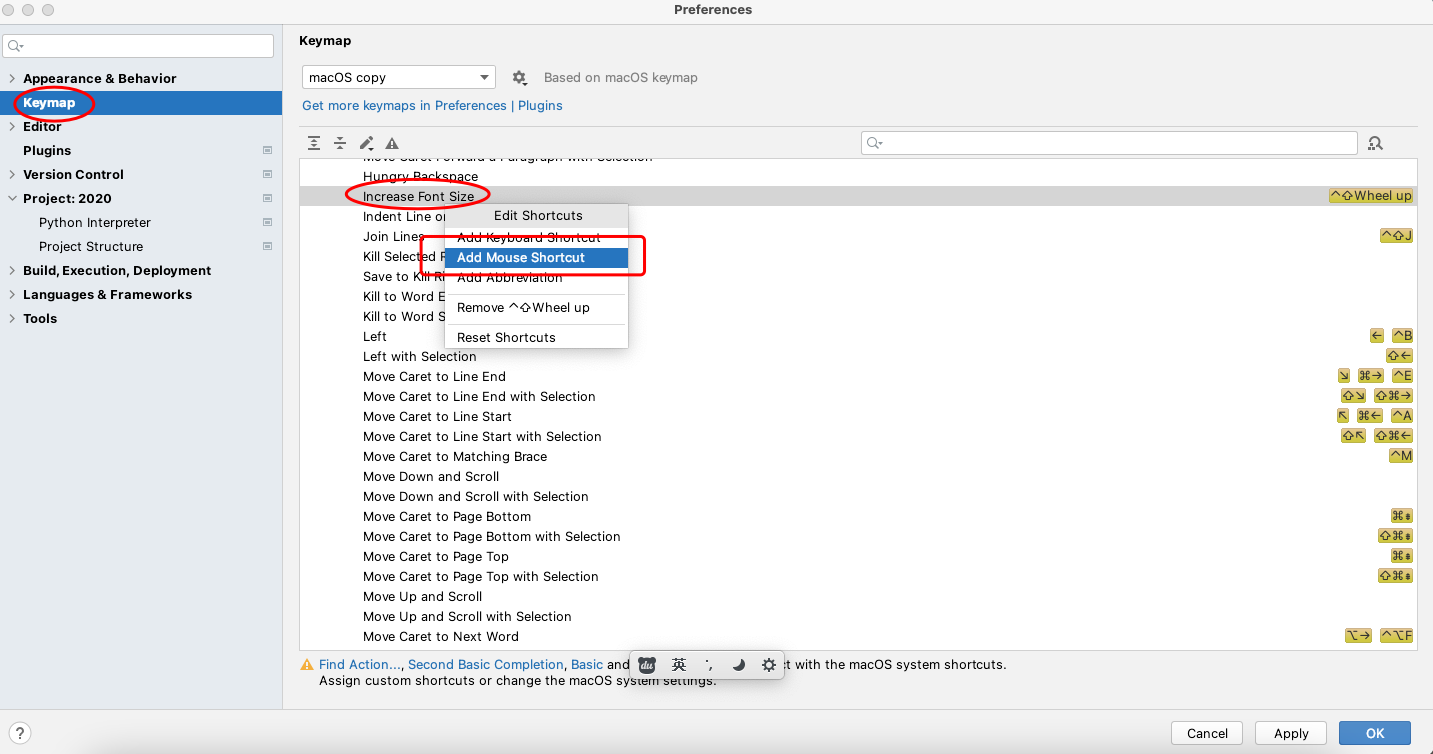Image resolution: width=1433 pixels, height=754 pixels.
Task: Click the Project: 2020 project-level icon
Action: click(267, 198)
